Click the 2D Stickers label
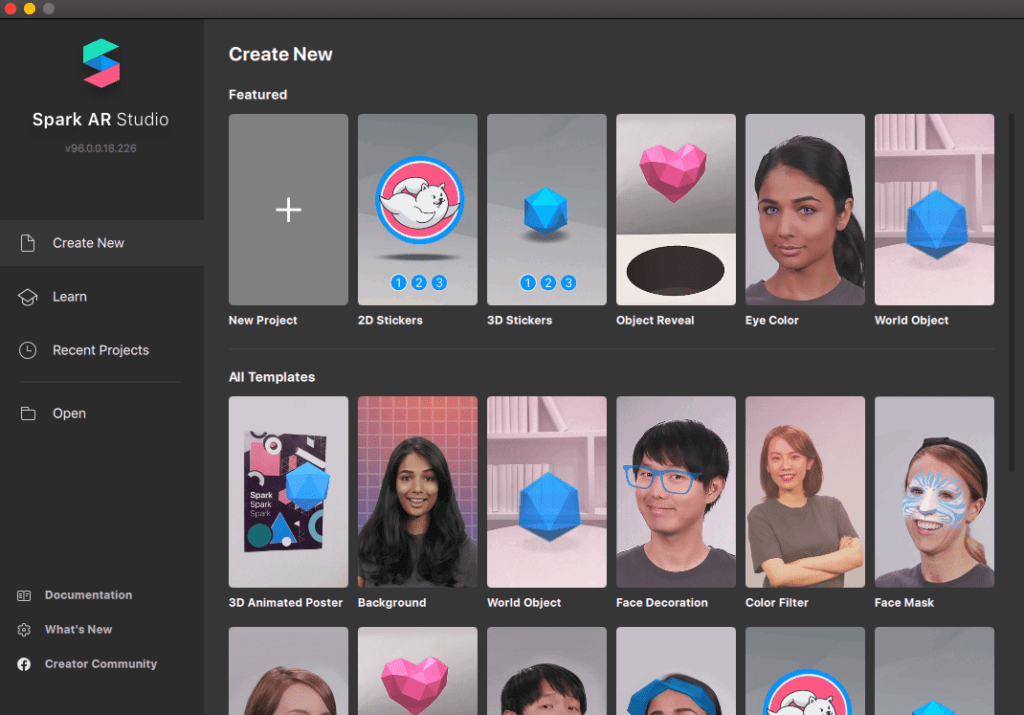This screenshot has height=715, width=1024. pyautogui.click(x=390, y=320)
